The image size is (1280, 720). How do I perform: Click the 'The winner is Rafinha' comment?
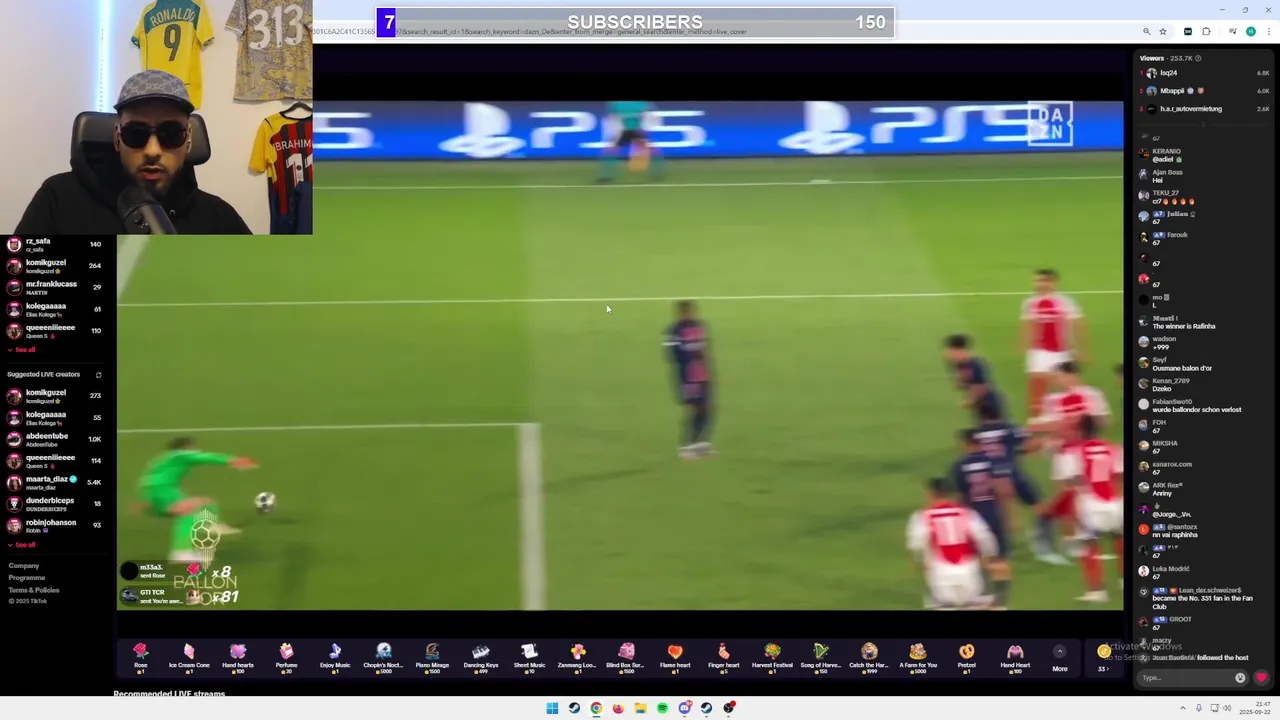coord(1184,327)
